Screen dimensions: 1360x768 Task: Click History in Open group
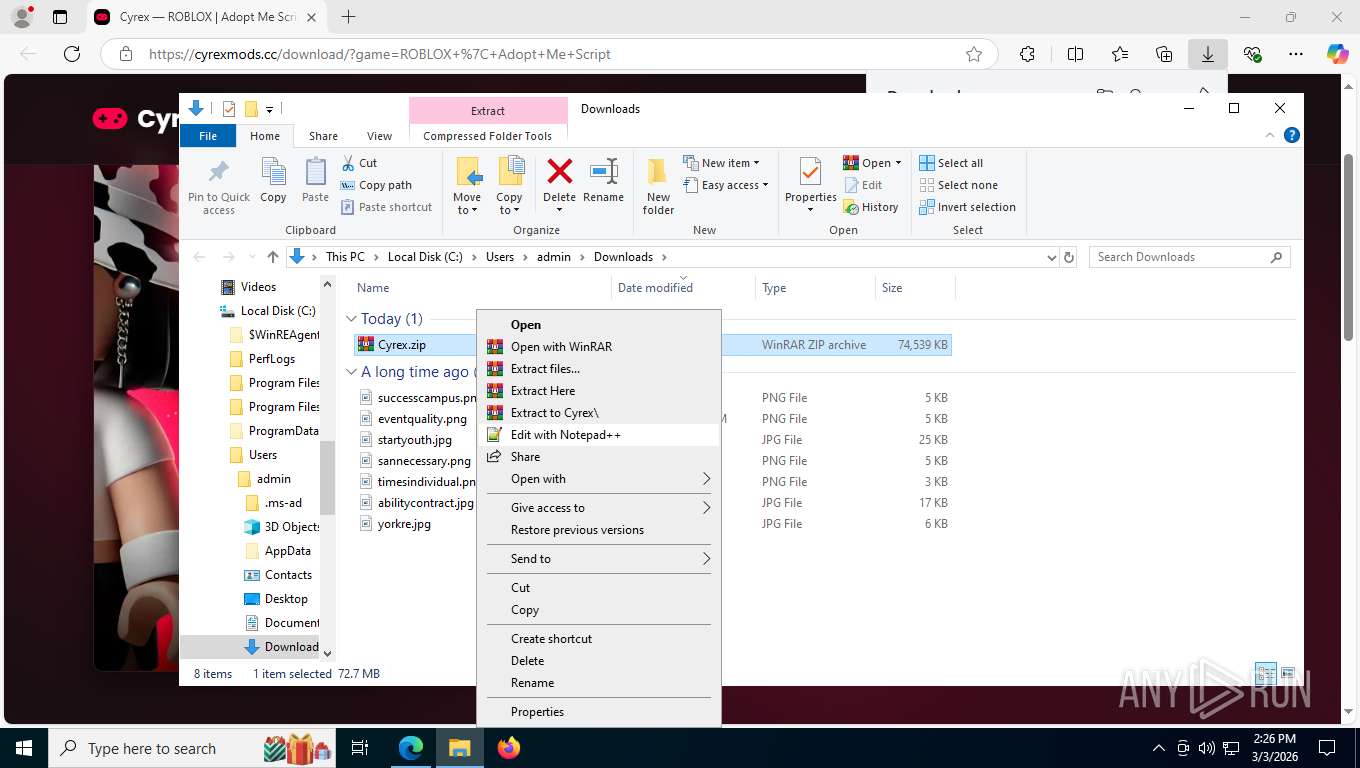(871, 207)
